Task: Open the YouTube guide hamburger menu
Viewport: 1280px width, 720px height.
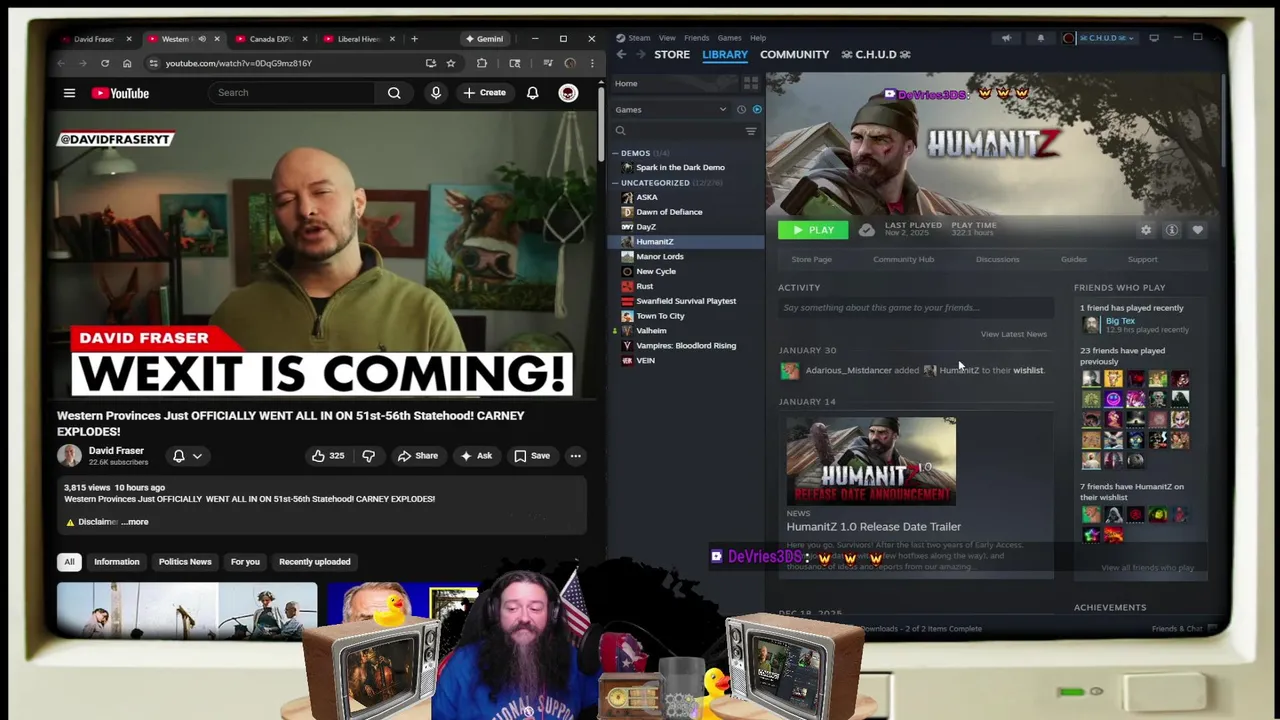Action: pyautogui.click(x=69, y=93)
